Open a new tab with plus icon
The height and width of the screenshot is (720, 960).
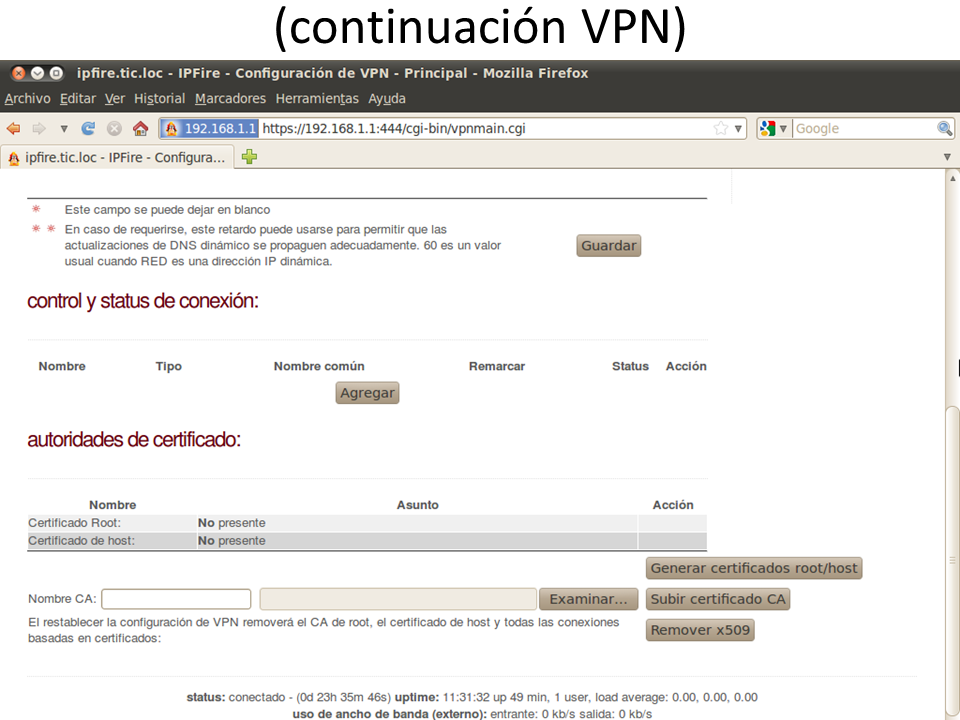pos(249,157)
